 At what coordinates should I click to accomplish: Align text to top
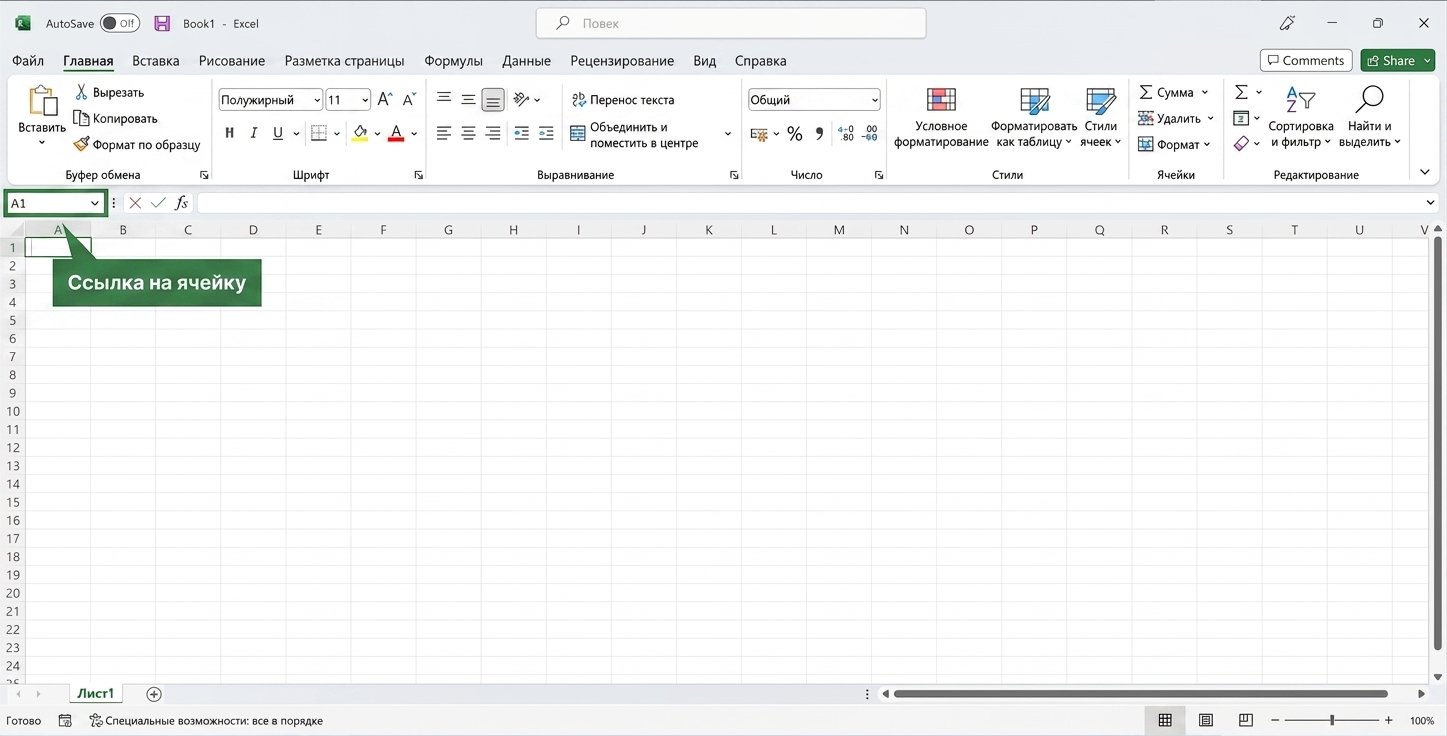point(444,99)
